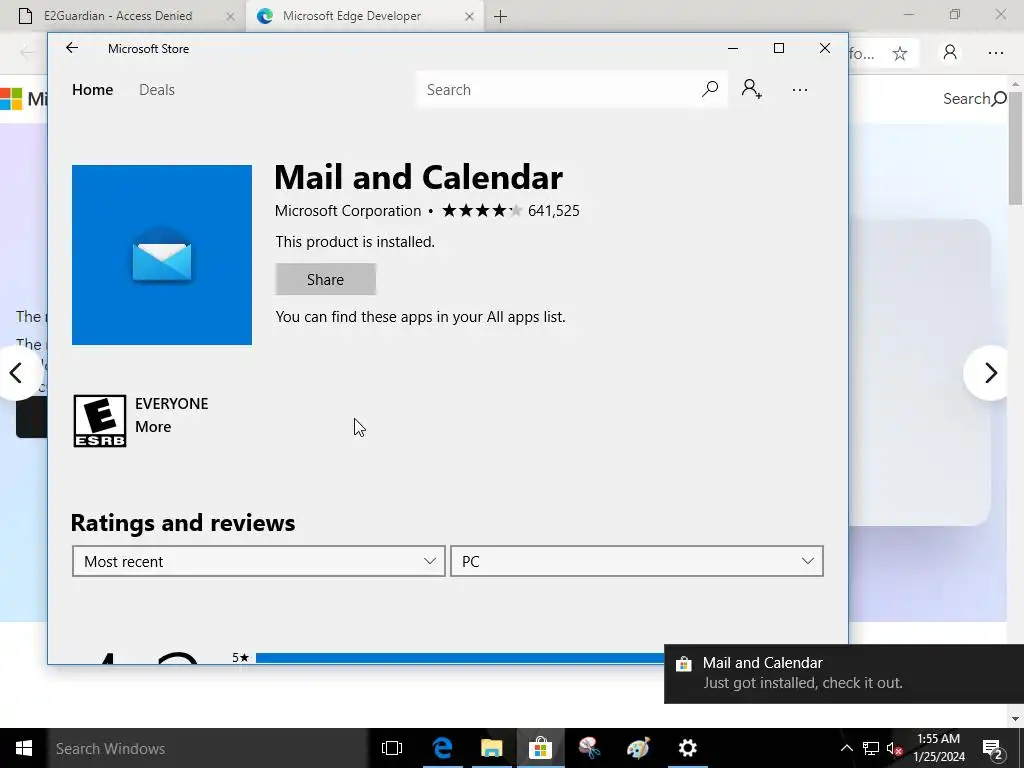Open the Action Center notifications icon
1024x768 pixels.
click(992, 748)
